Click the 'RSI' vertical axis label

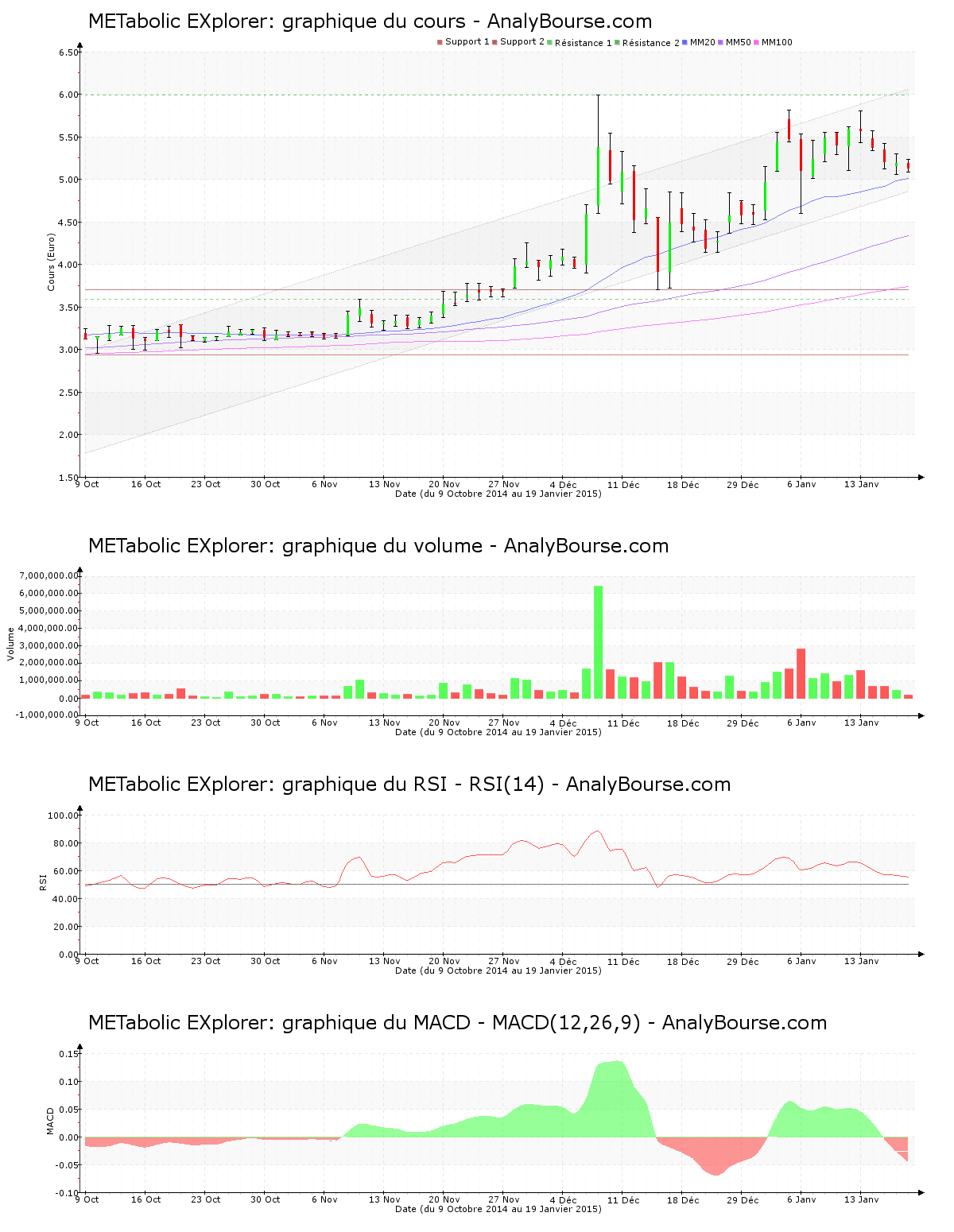(43, 881)
